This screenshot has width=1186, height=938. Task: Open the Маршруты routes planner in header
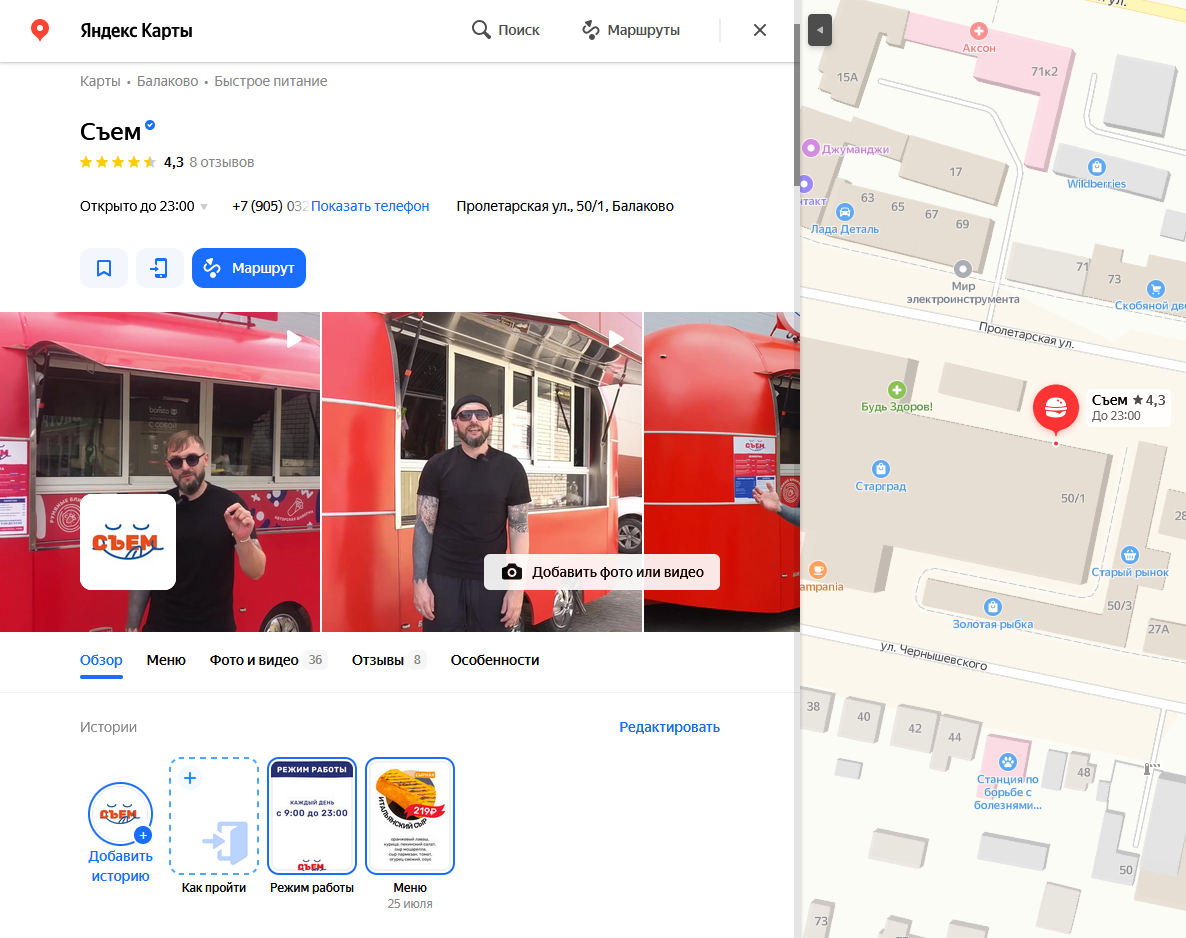[x=631, y=30]
